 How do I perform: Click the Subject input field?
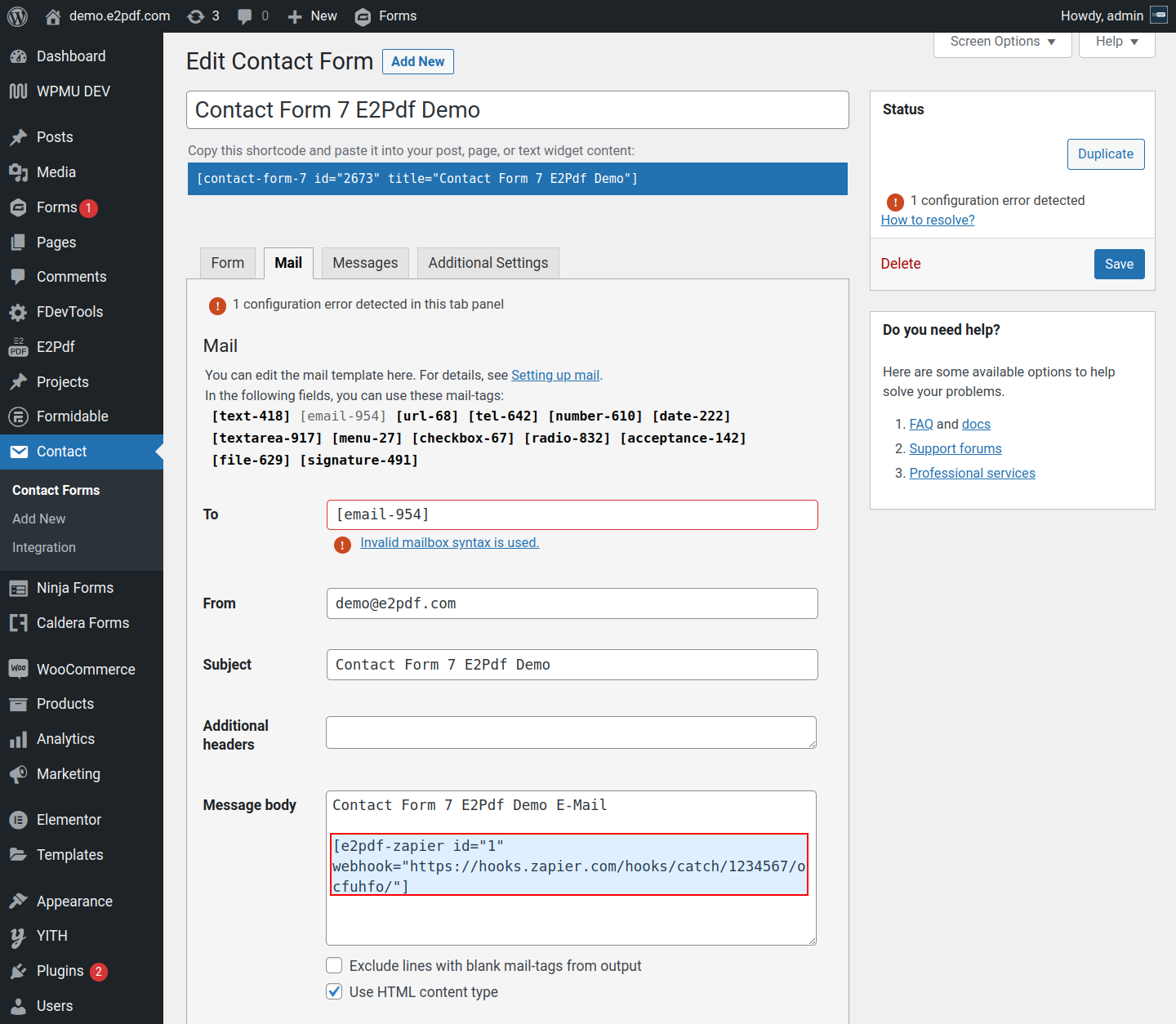click(572, 665)
